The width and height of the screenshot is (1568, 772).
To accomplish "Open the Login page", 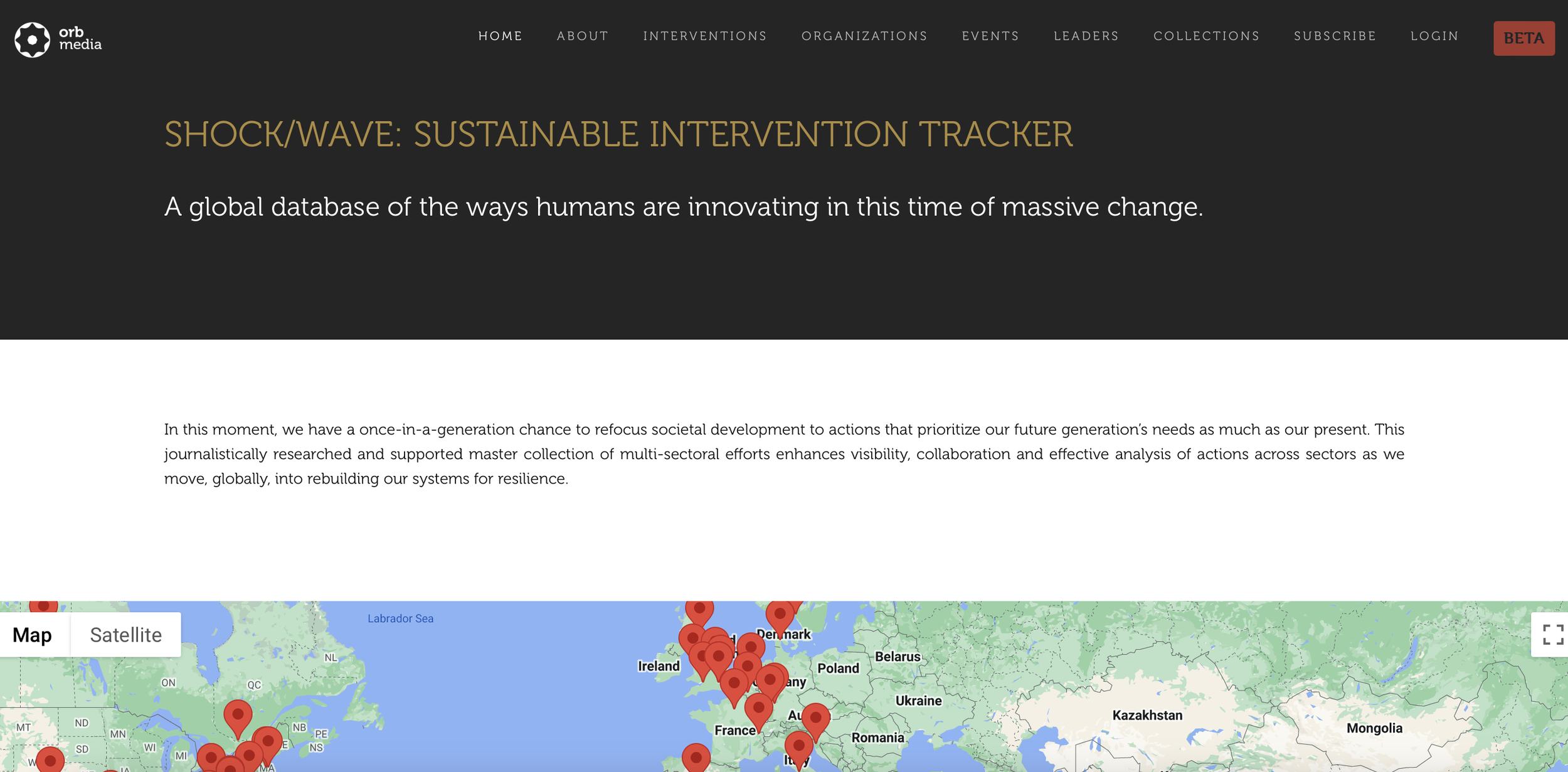I will tap(1434, 36).
